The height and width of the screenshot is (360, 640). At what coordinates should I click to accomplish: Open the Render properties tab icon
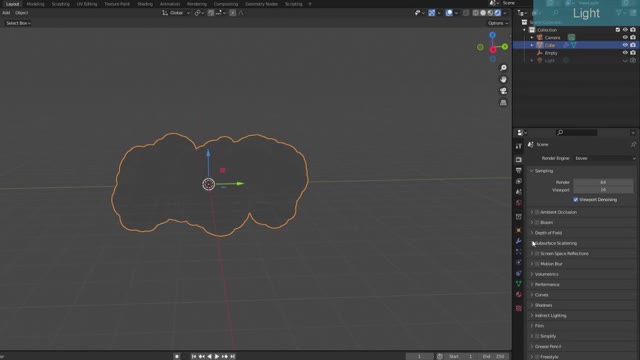click(x=519, y=160)
